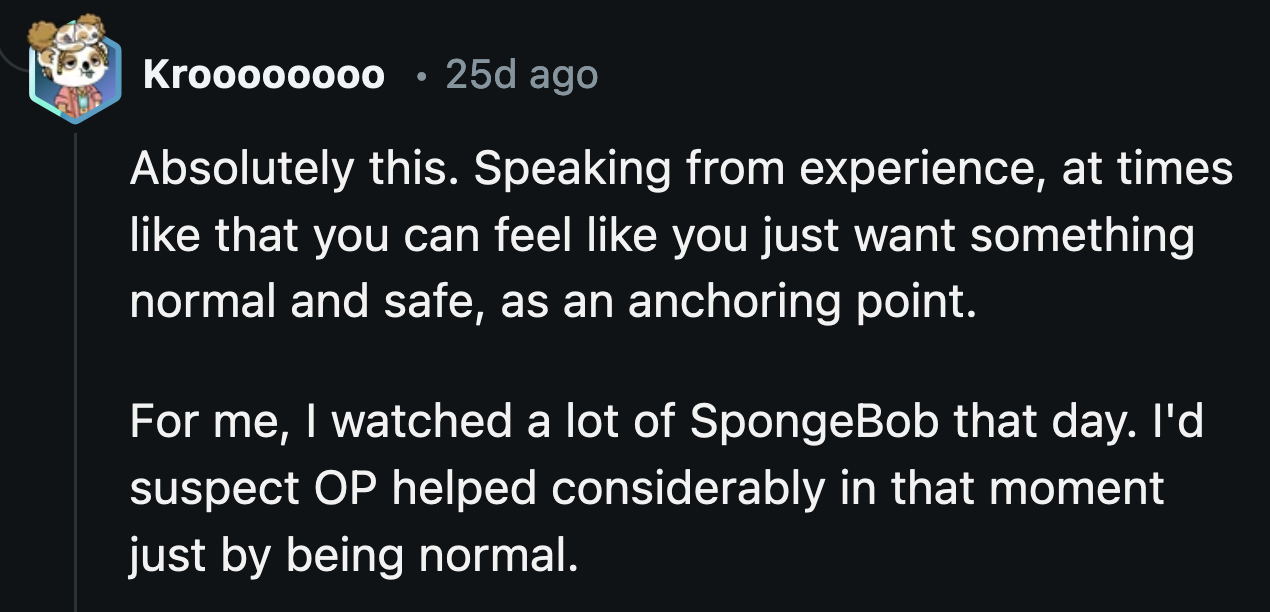Click the line starting 'suspect OP helped'

647,489
